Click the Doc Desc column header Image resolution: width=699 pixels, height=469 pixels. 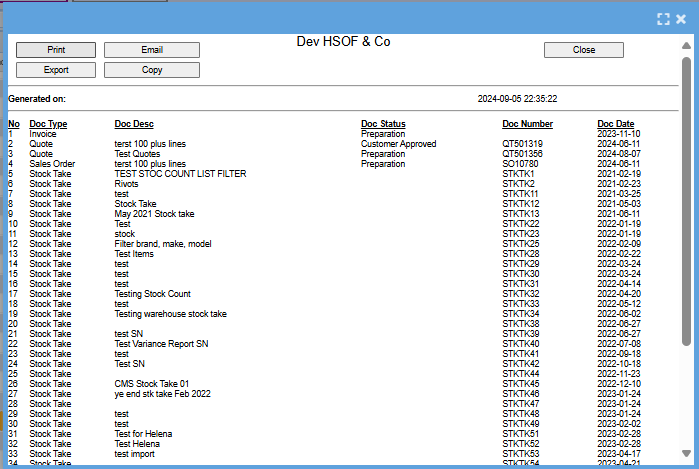[135, 124]
